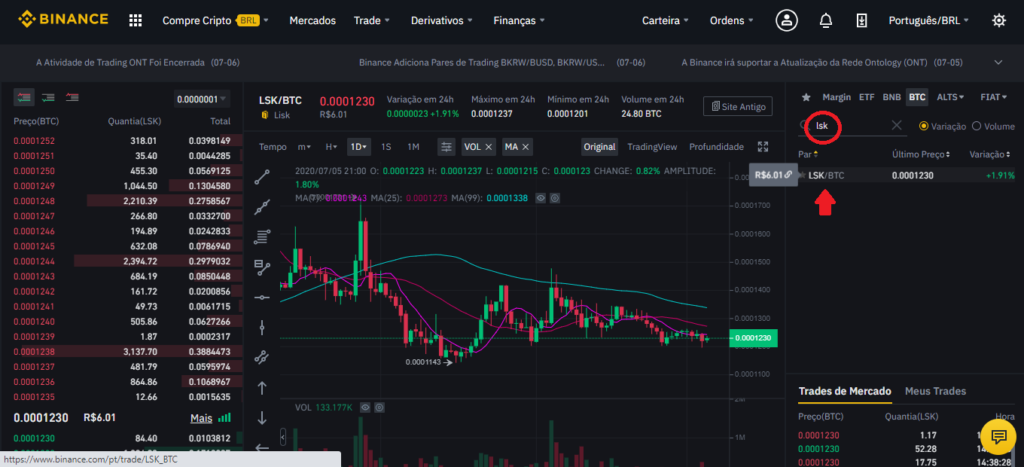The height and width of the screenshot is (467, 1024).
Task: Remove the MA indicator
Action: [526, 146]
